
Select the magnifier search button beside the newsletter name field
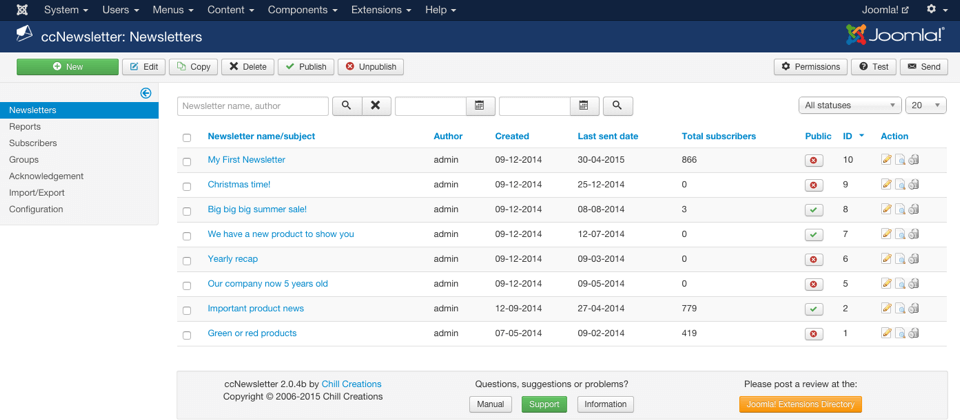[x=347, y=106]
